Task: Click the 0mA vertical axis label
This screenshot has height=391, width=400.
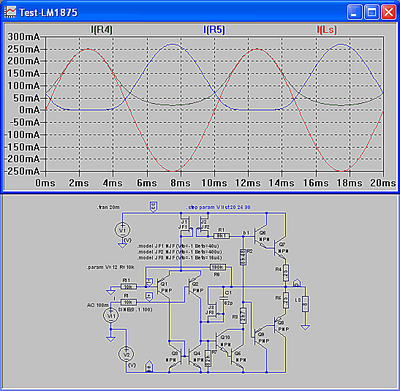Action: click(29, 110)
